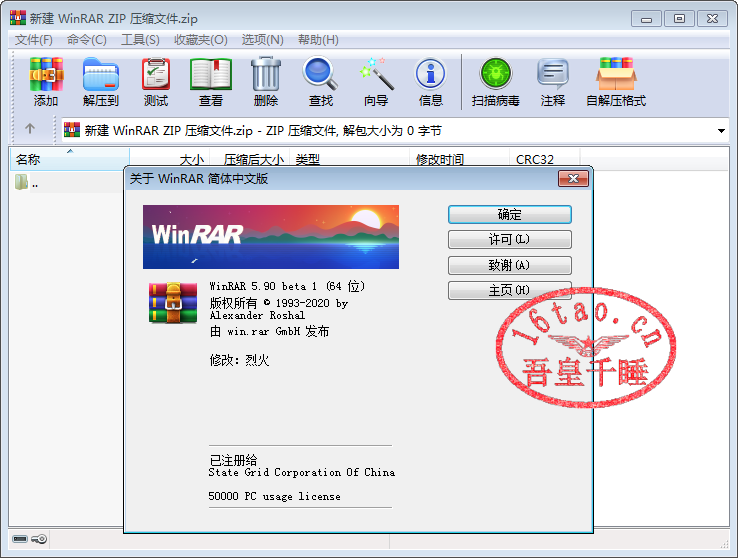The image size is (738, 558).
Task: Go up one folder level arrow
Action: pyautogui.click(x=30, y=129)
